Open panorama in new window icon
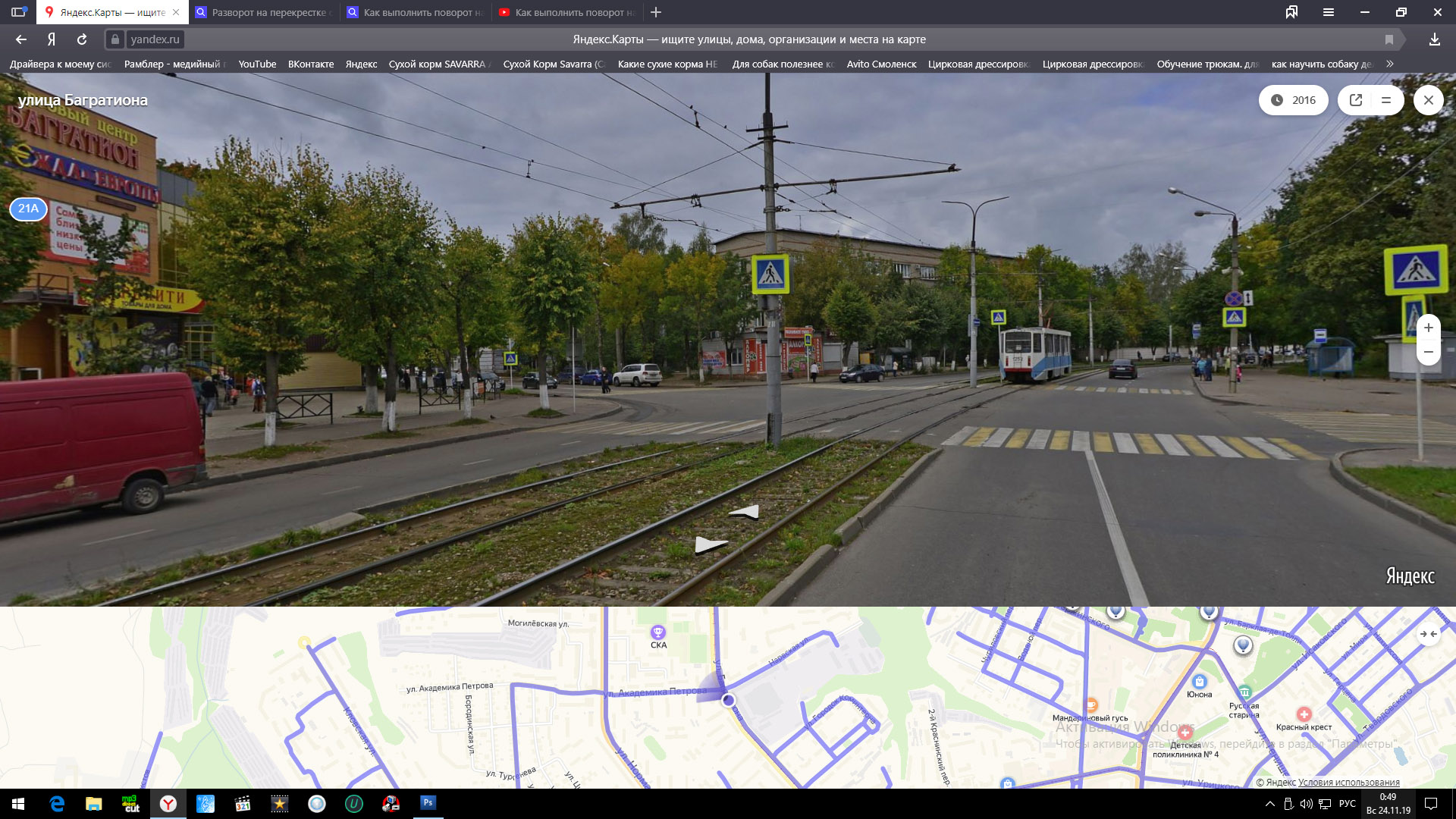The width and height of the screenshot is (1456, 819). 1356,100
